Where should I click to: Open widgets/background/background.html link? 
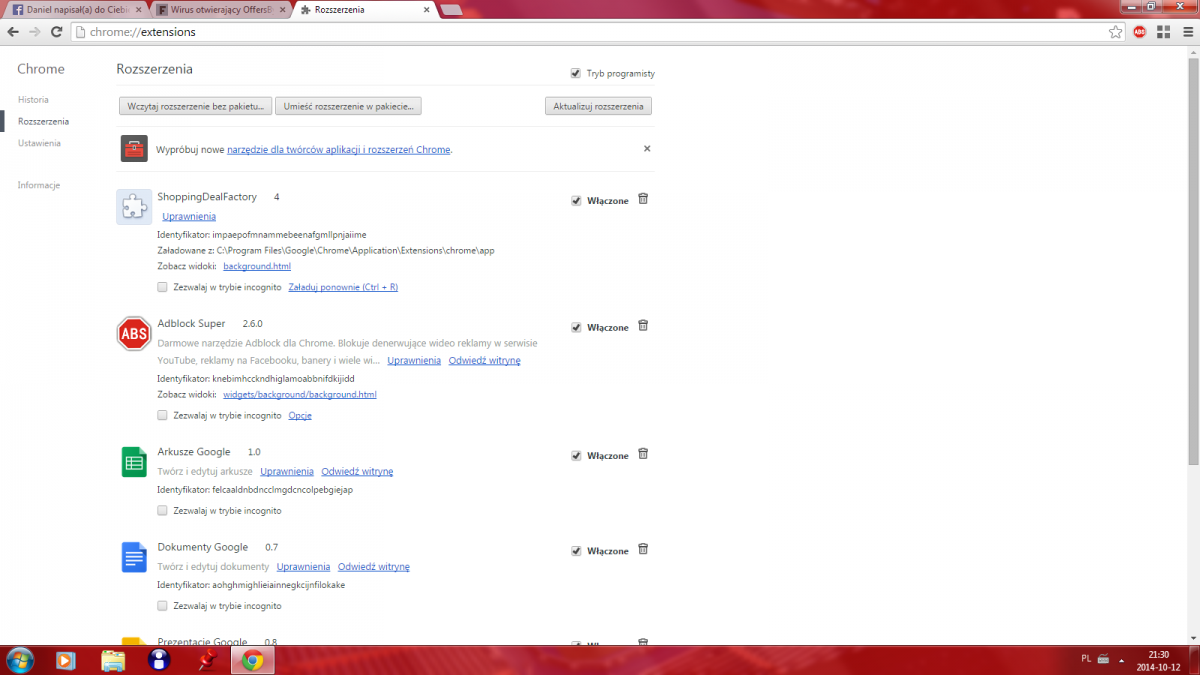[300, 394]
